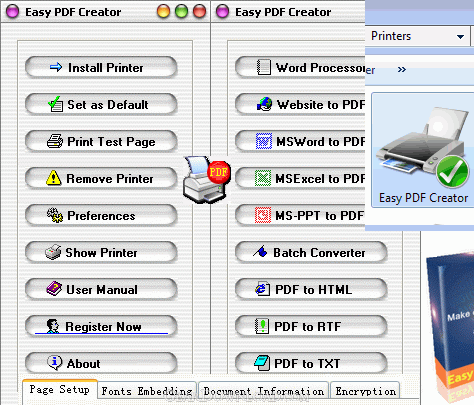Open the Batch Converter button

coord(311,252)
